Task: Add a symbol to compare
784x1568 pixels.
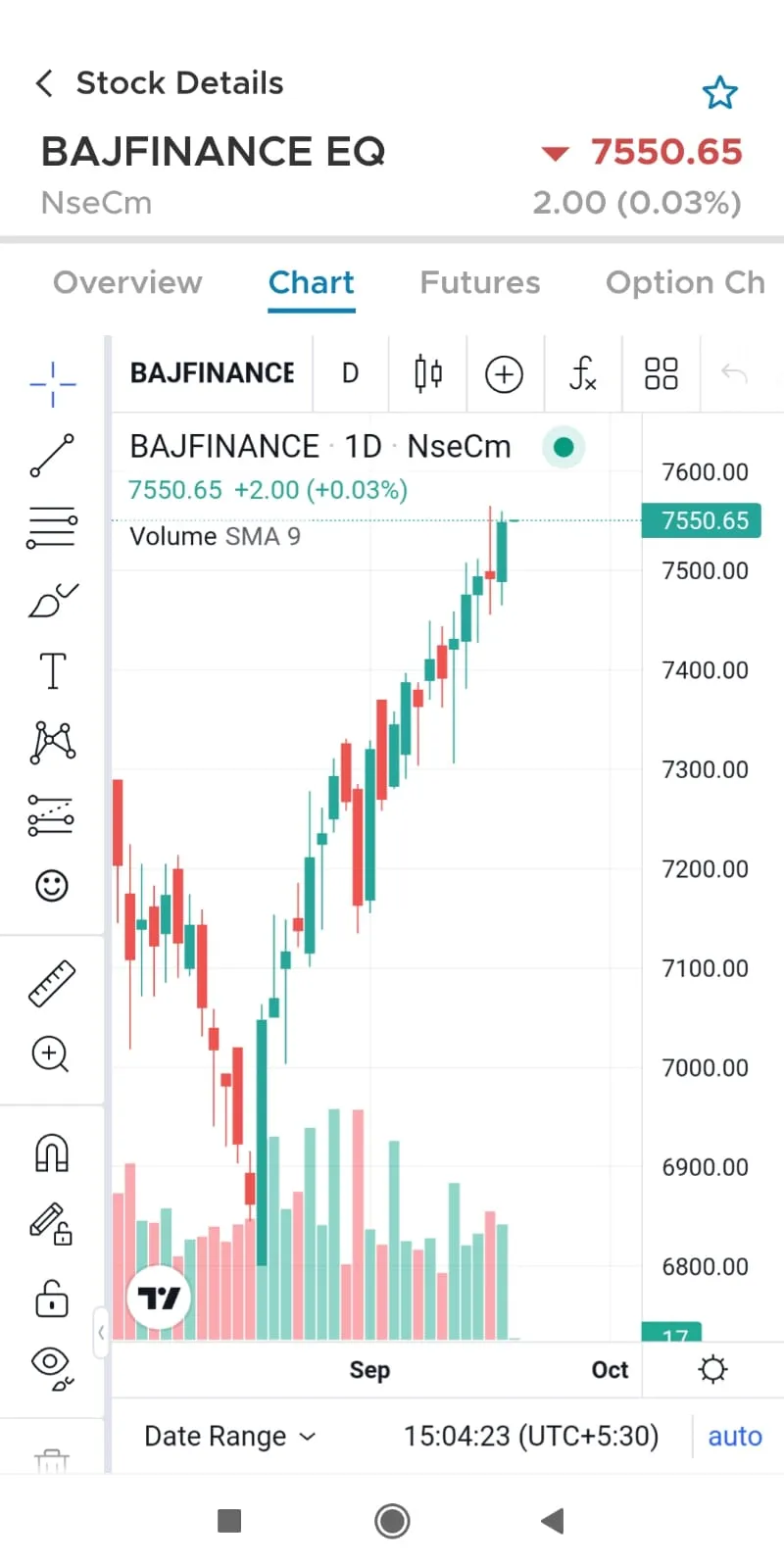Action: tap(505, 373)
